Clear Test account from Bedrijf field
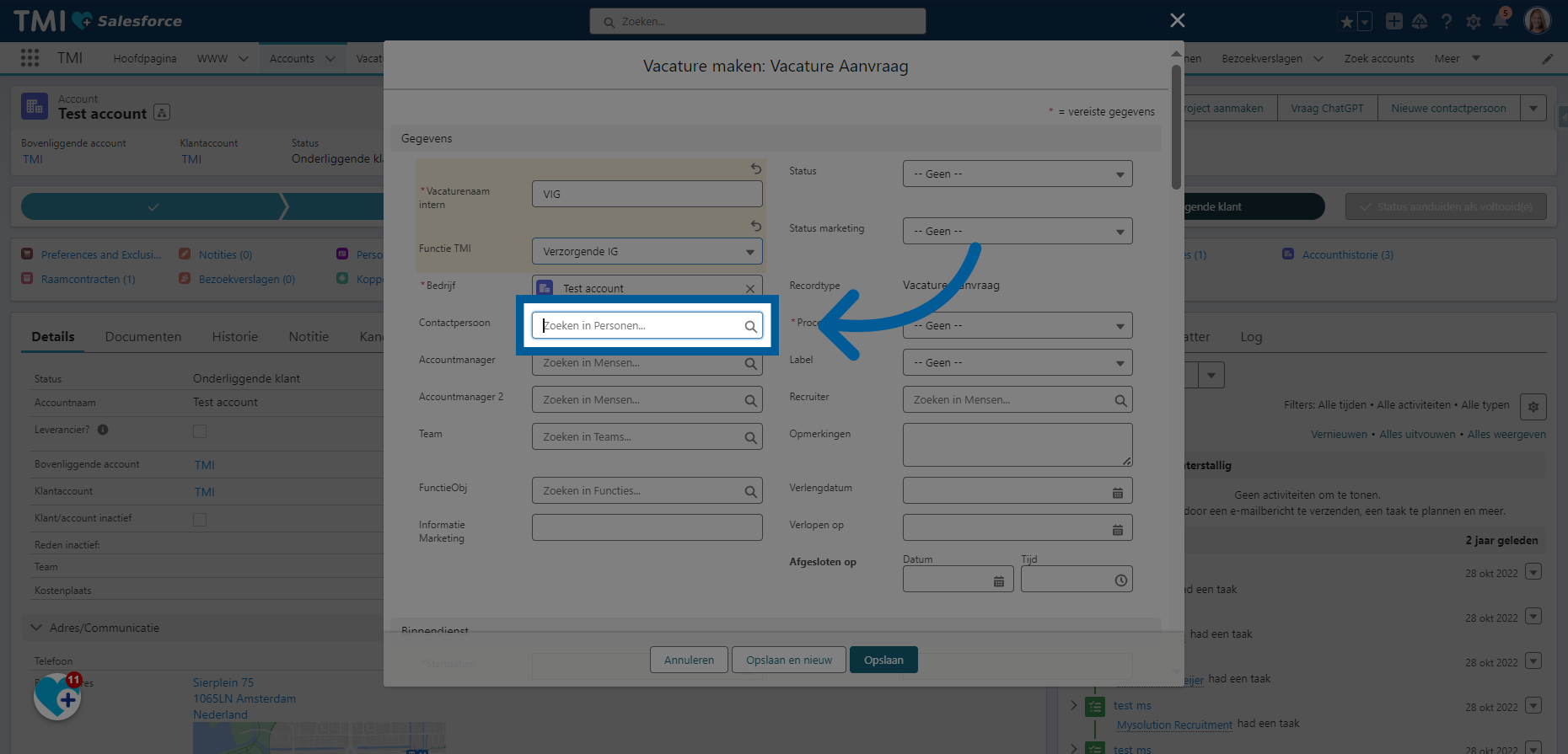Viewport: 1568px width, 754px height. pyautogui.click(x=749, y=289)
